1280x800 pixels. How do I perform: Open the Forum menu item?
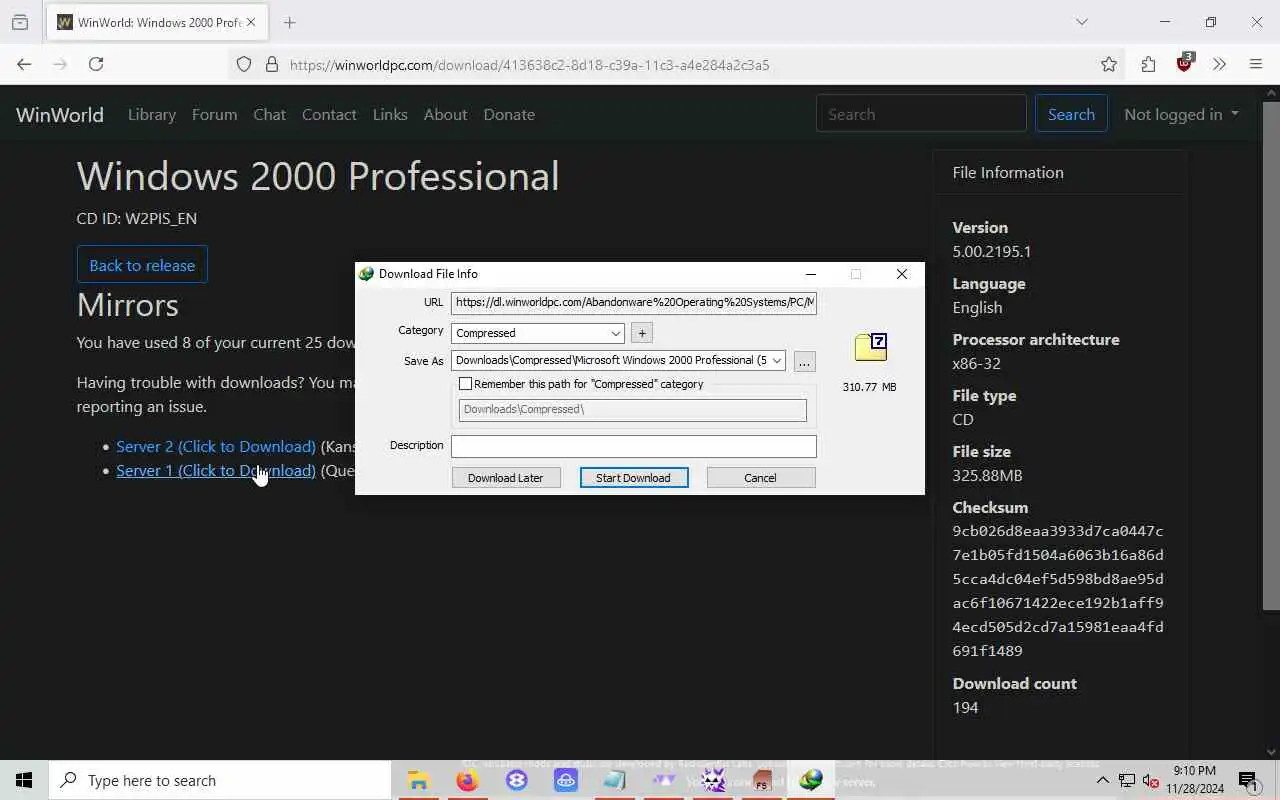tap(214, 114)
